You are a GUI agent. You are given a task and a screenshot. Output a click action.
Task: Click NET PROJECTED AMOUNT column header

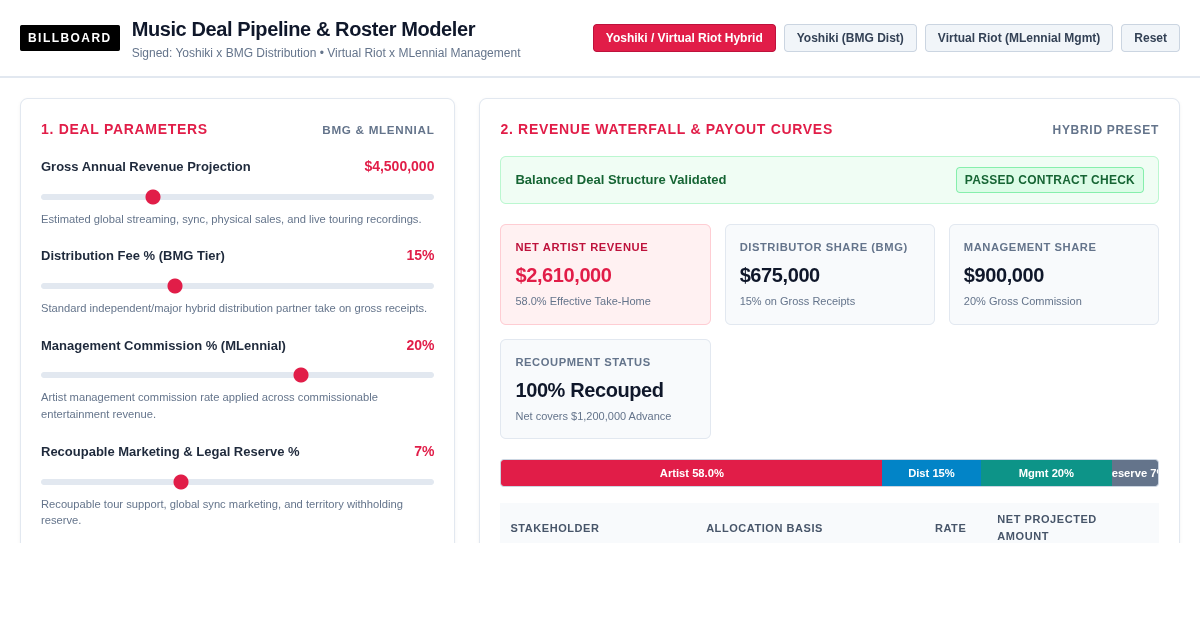1047,527
